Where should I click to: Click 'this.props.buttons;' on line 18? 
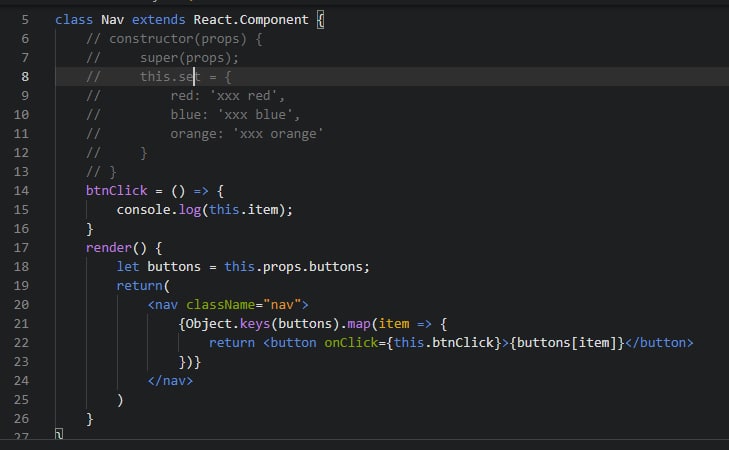[x=297, y=267]
